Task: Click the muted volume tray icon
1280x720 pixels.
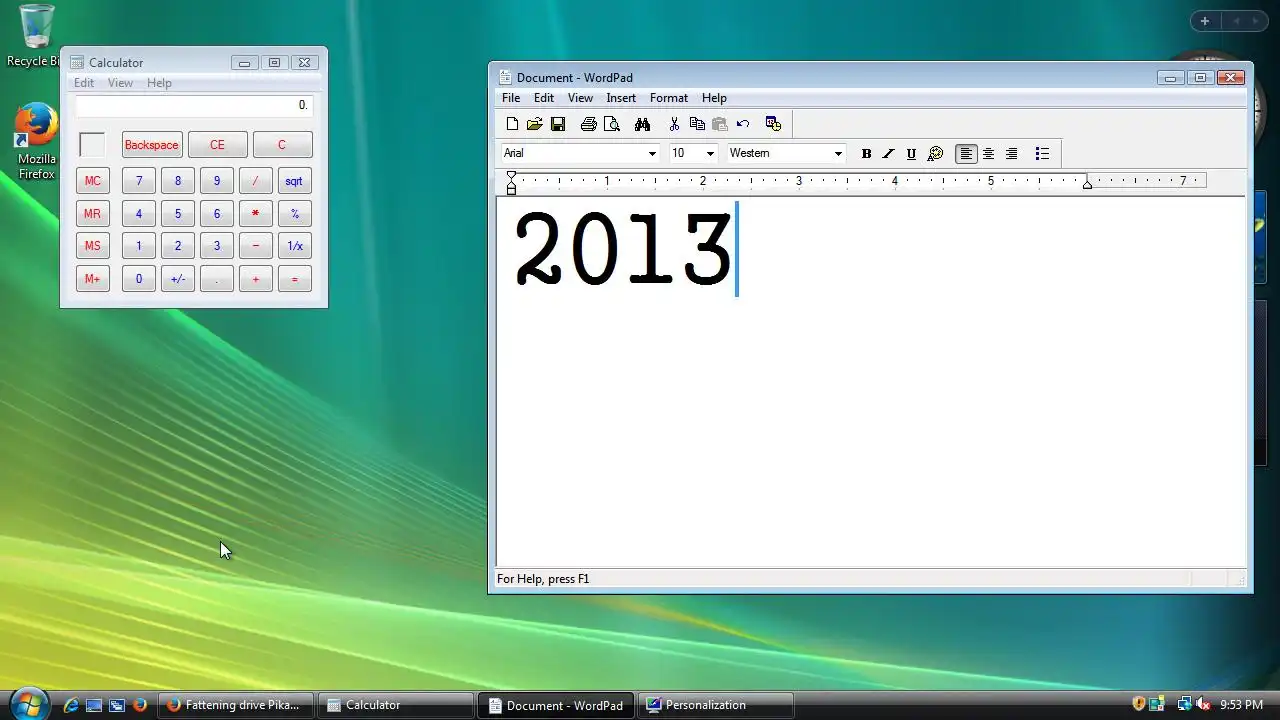Action: 1203,705
